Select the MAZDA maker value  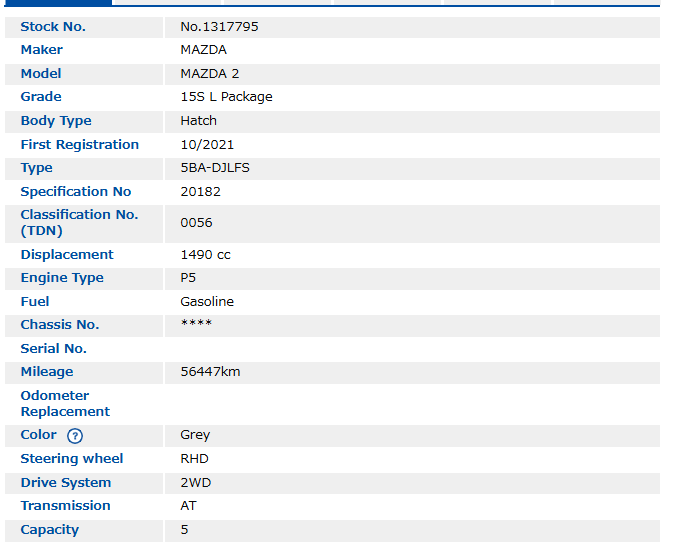pyautogui.click(x=203, y=50)
